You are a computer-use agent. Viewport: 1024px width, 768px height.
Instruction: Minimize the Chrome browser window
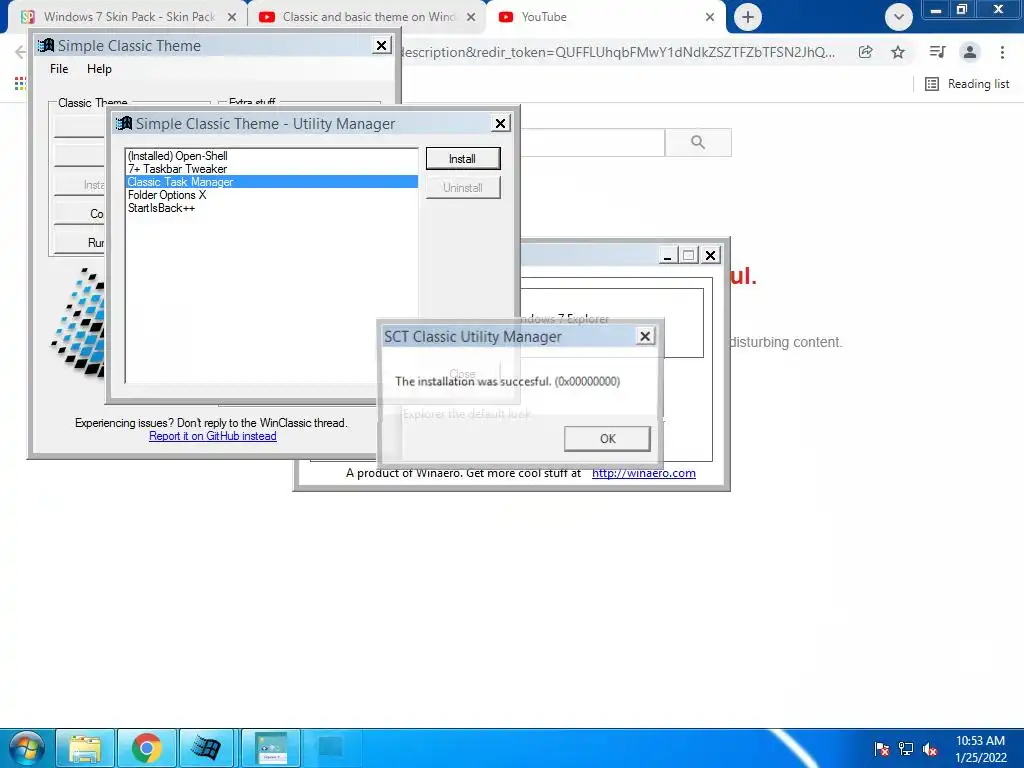coord(936,10)
